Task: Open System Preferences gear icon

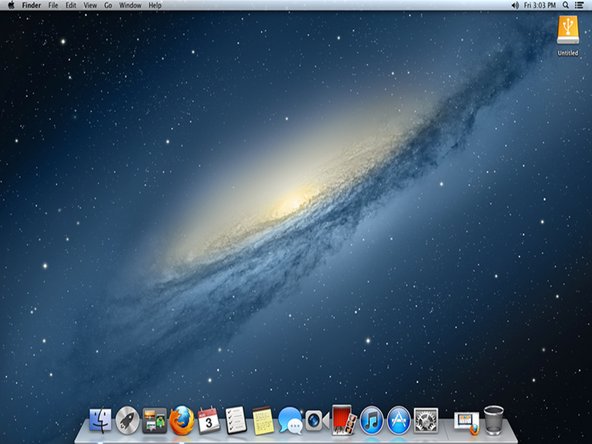Action: 426,420
